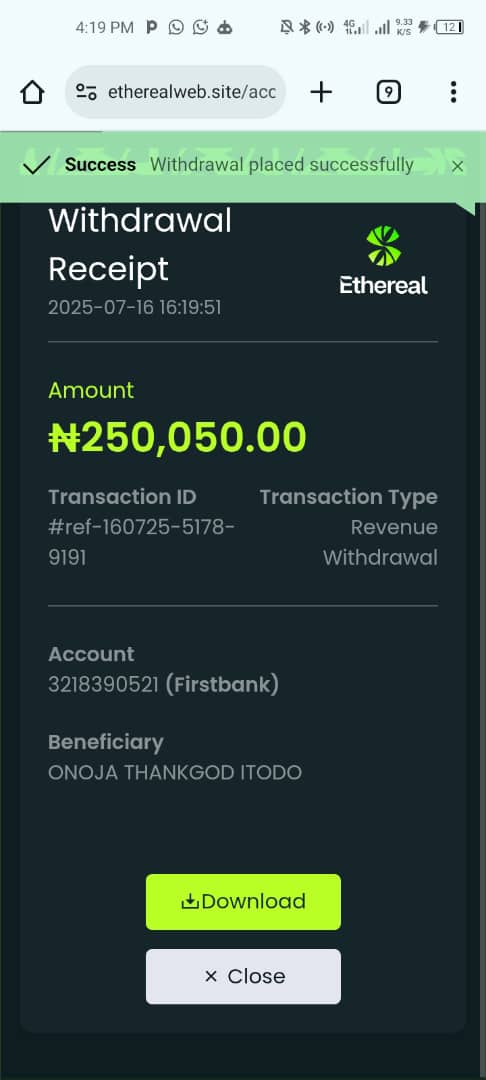The width and height of the screenshot is (486, 1080).
Task: Dismiss the Success notification with X
Action: [x=458, y=166]
